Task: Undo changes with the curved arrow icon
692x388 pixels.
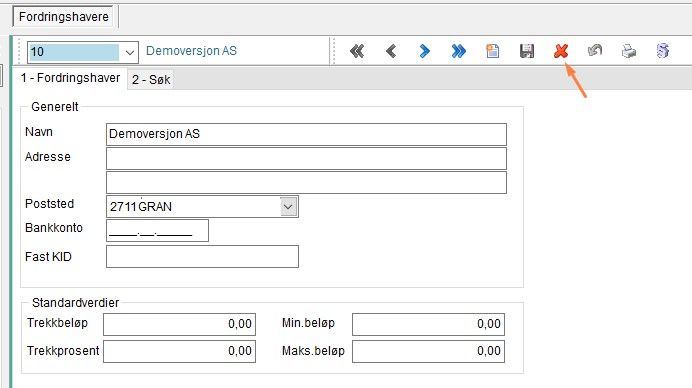Action: (x=595, y=51)
